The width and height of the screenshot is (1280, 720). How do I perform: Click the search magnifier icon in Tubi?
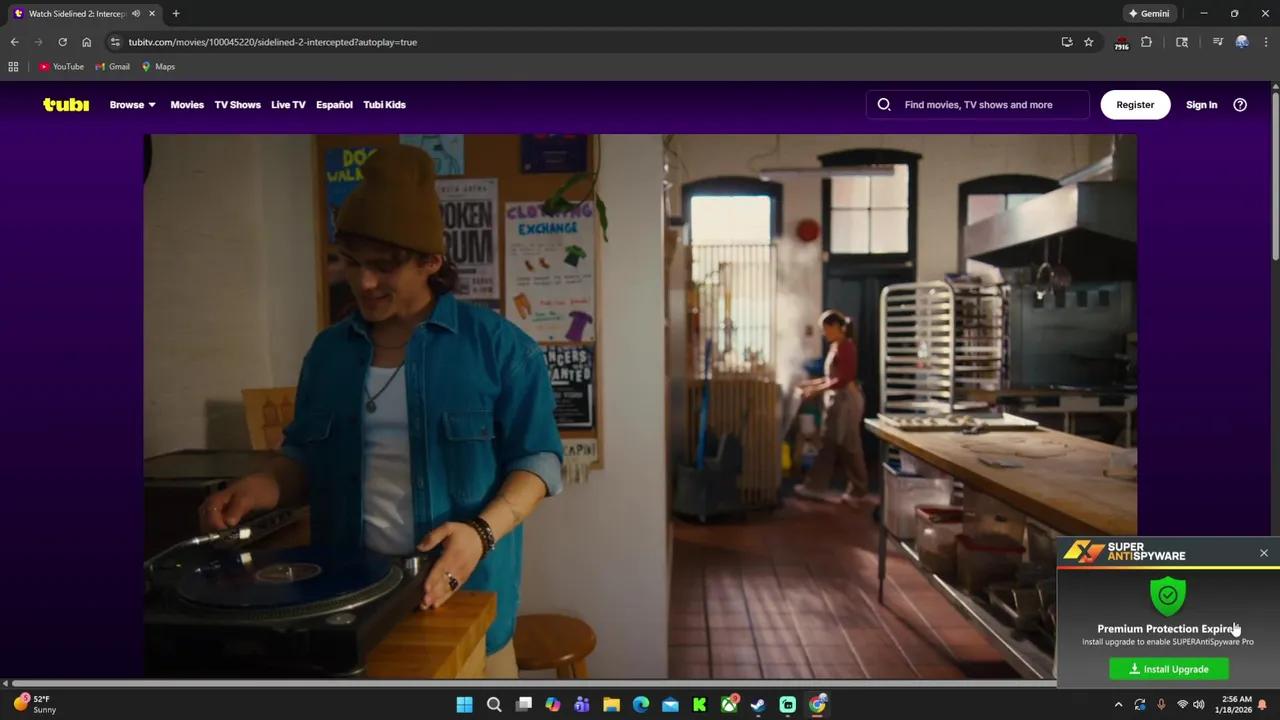click(x=884, y=104)
